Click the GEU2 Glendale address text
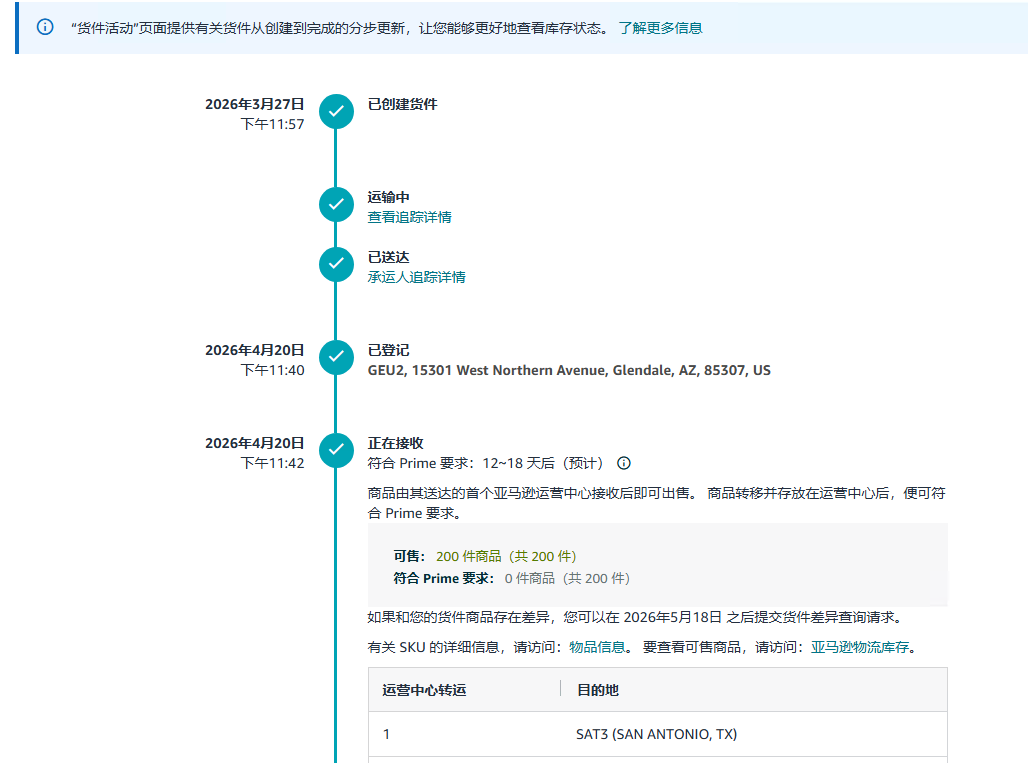The width and height of the screenshot is (1028, 763). click(569, 370)
